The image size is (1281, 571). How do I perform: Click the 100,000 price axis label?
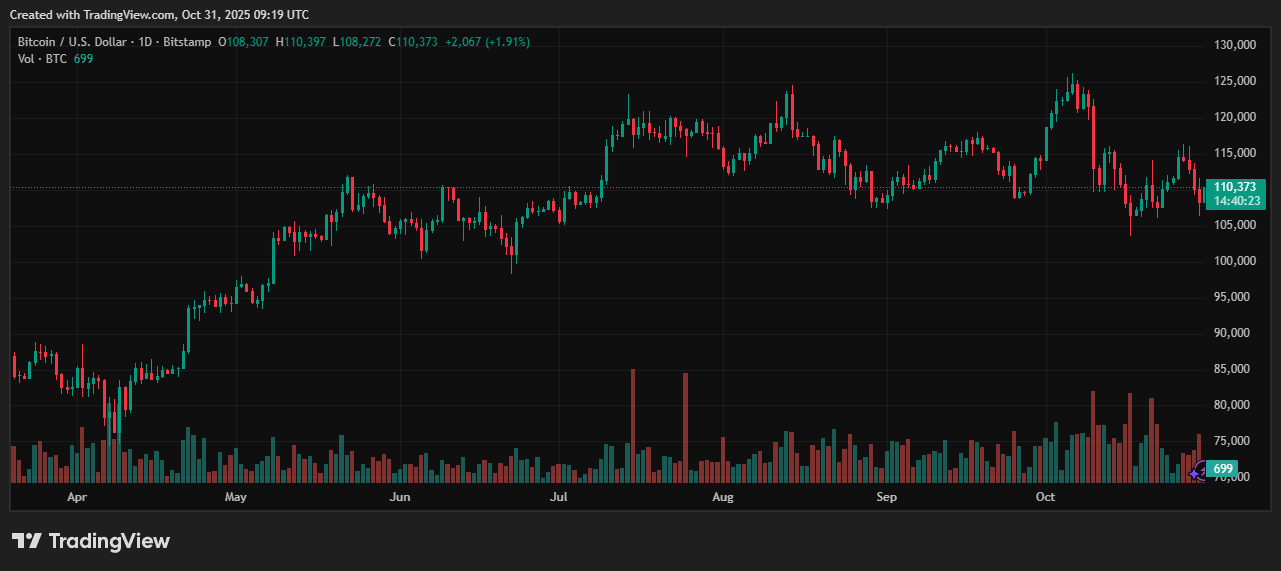click(x=1235, y=261)
